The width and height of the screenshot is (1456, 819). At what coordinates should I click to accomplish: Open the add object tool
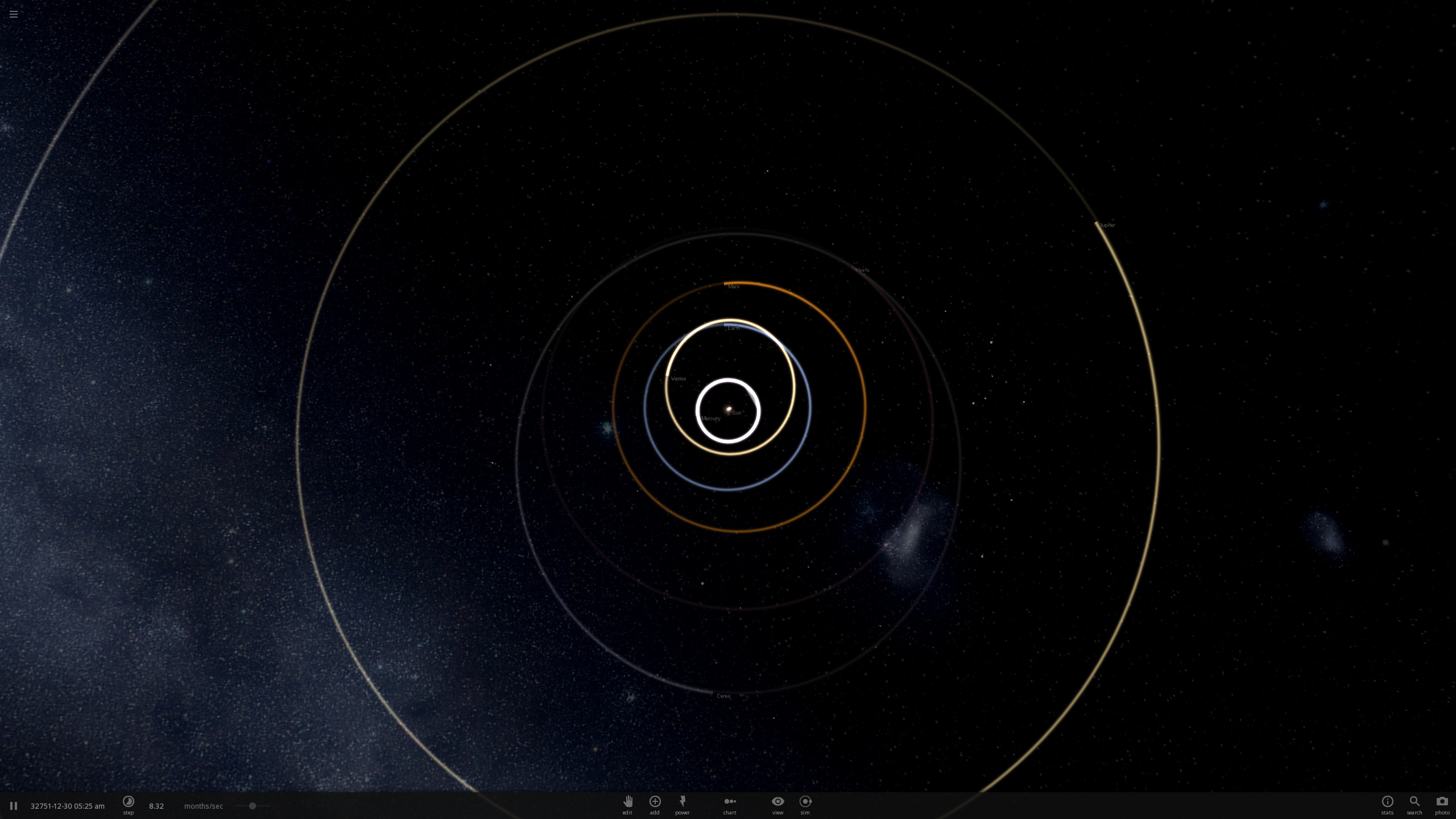(x=655, y=802)
